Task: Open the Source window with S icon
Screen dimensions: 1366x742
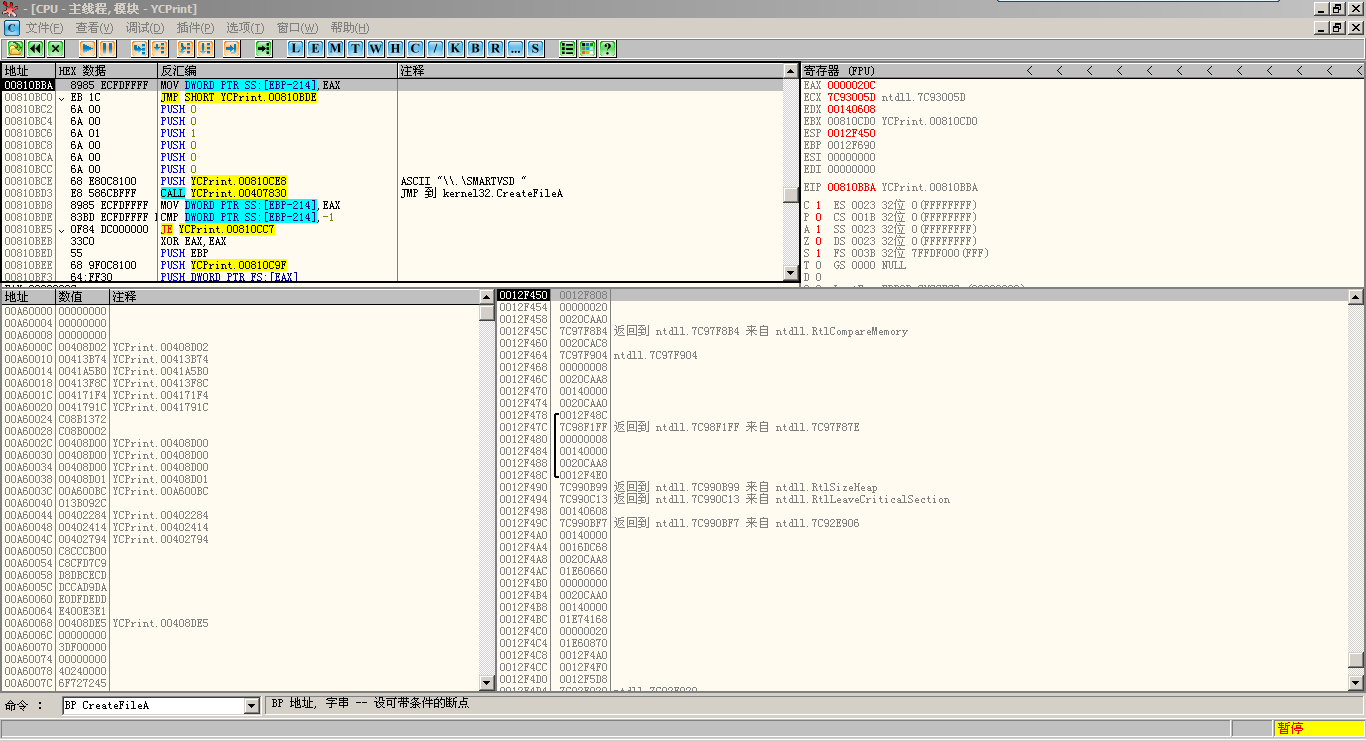Action: tap(535, 48)
